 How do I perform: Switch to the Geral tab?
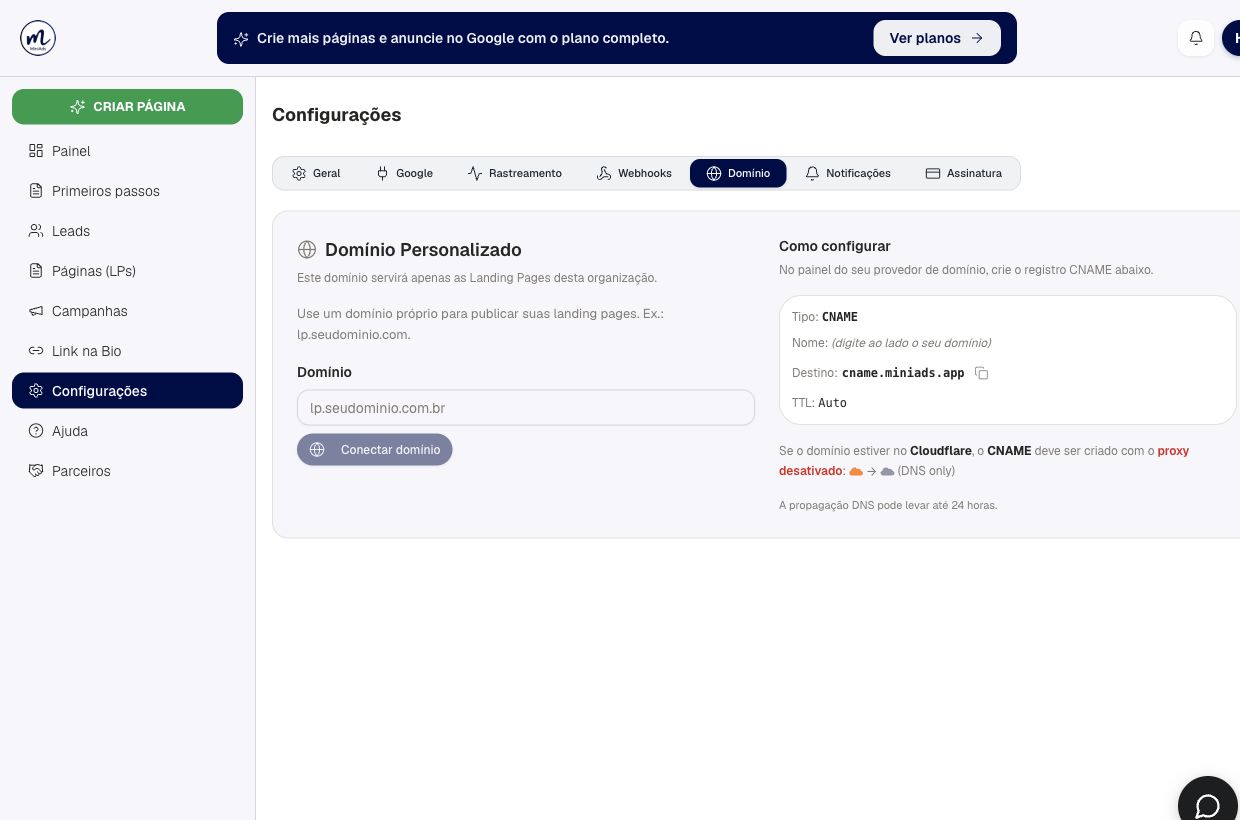coord(316,173)
